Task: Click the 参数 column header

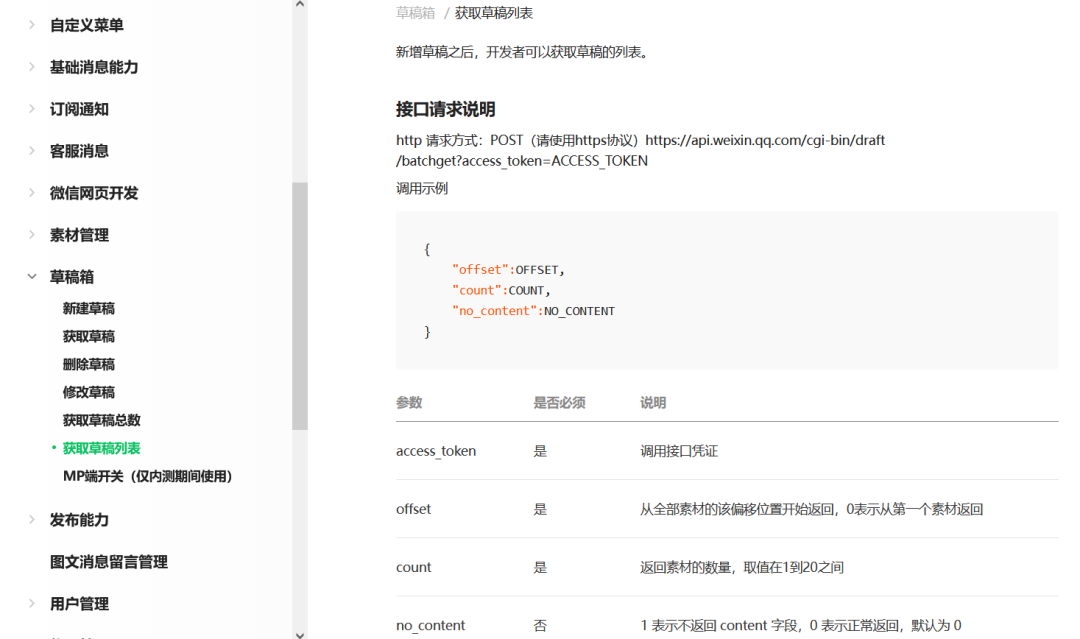Action: click(x=409, y=403)
